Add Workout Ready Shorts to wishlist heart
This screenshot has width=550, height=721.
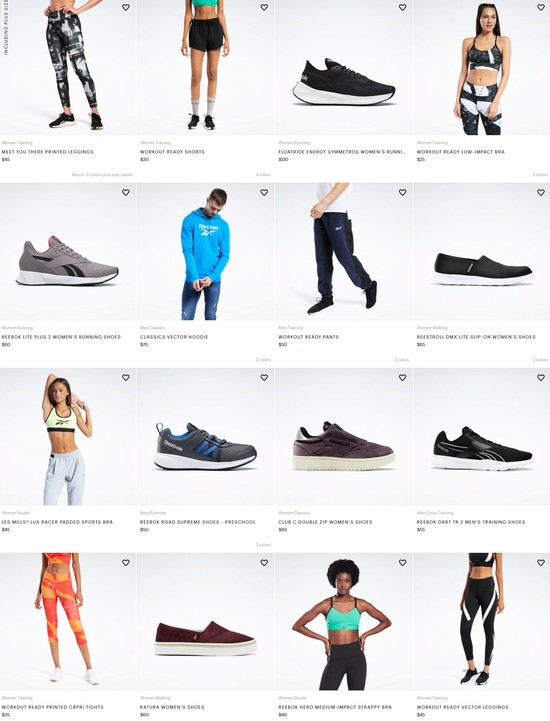(x=264, y=7)
